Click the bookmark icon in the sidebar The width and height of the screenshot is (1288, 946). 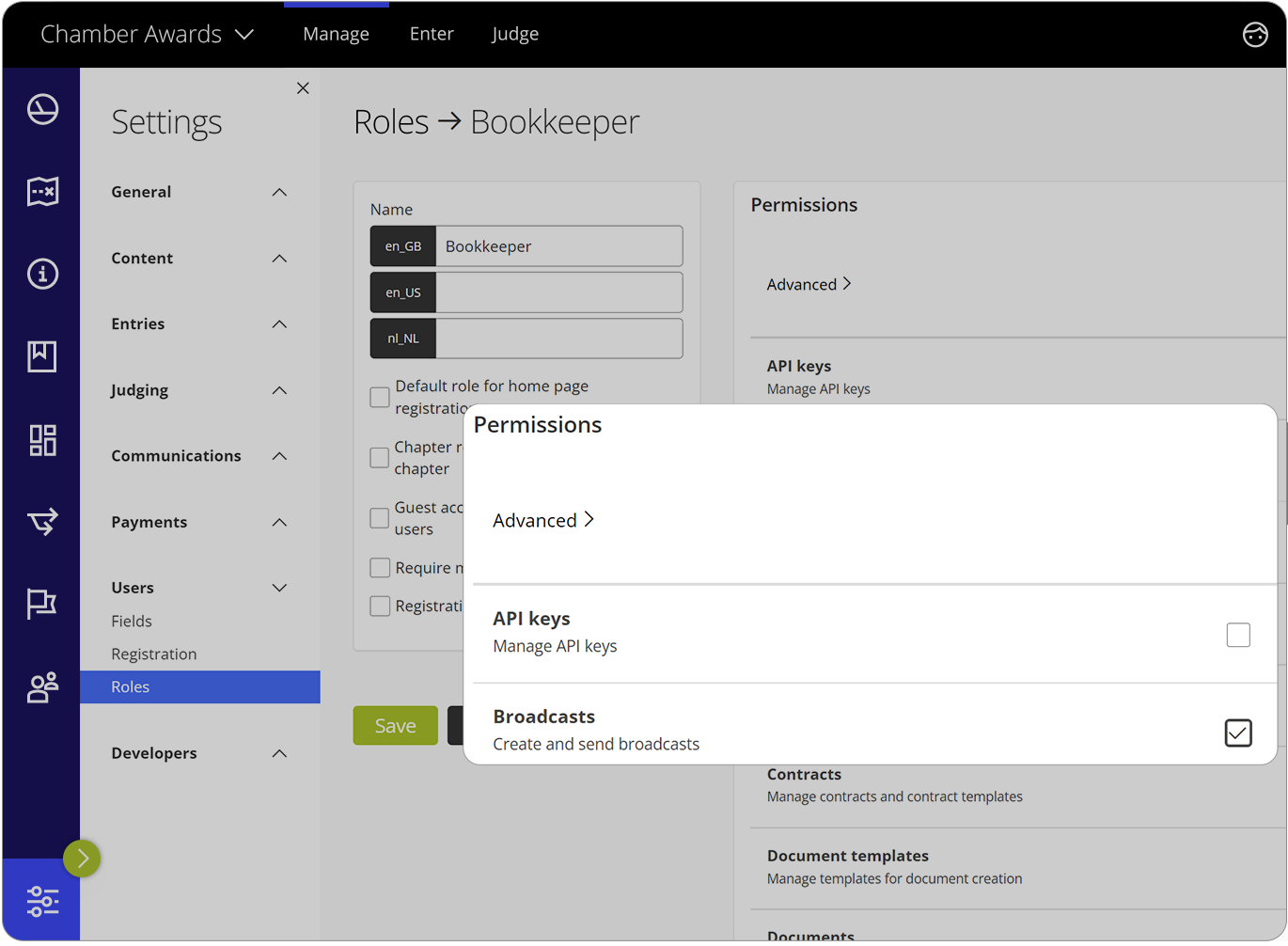point(41,356)
